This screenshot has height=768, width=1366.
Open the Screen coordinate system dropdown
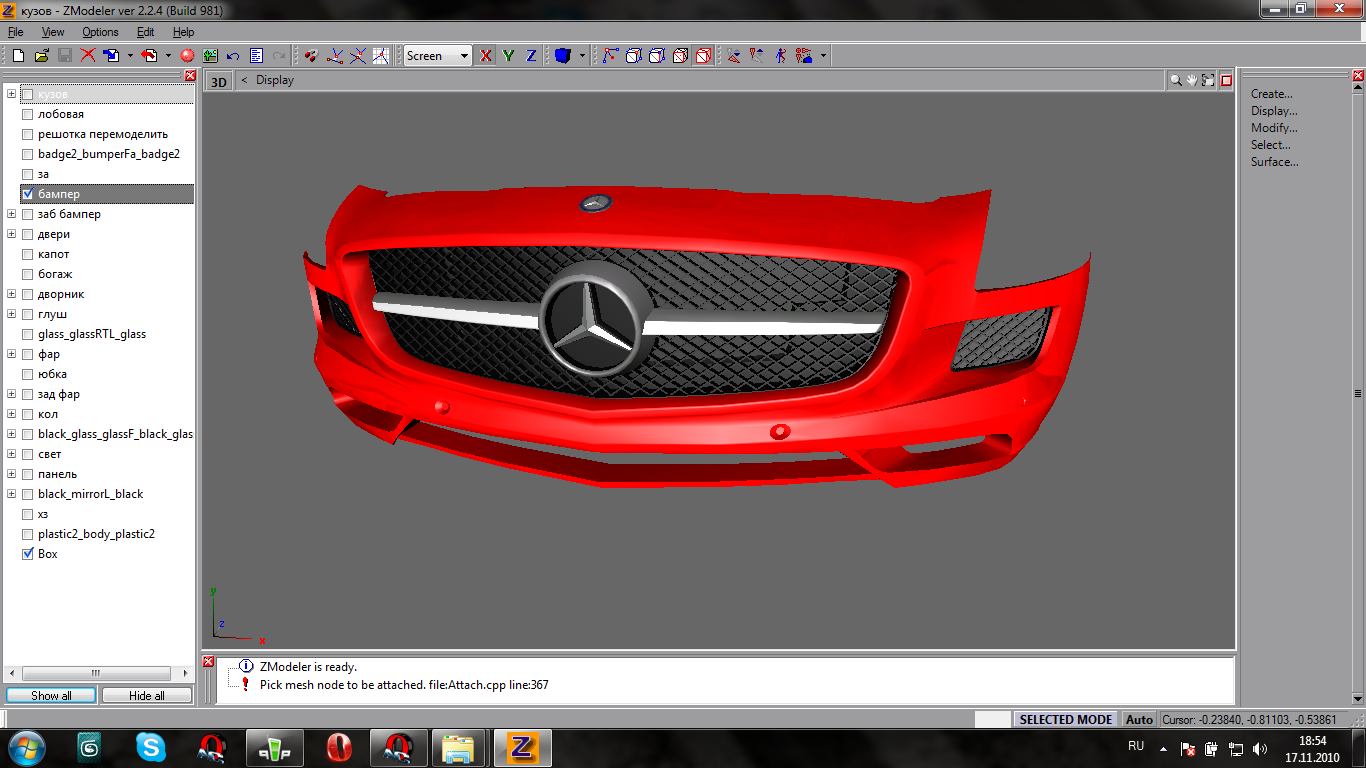[x=464, y=56]
